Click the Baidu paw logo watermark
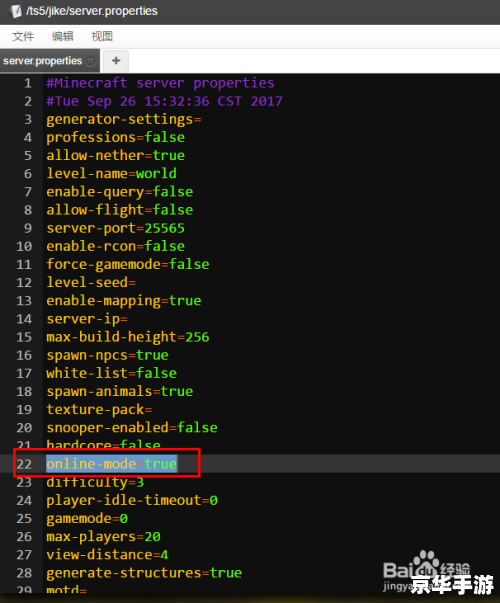Viewport: 500px width, 603px height. point(426,562)
